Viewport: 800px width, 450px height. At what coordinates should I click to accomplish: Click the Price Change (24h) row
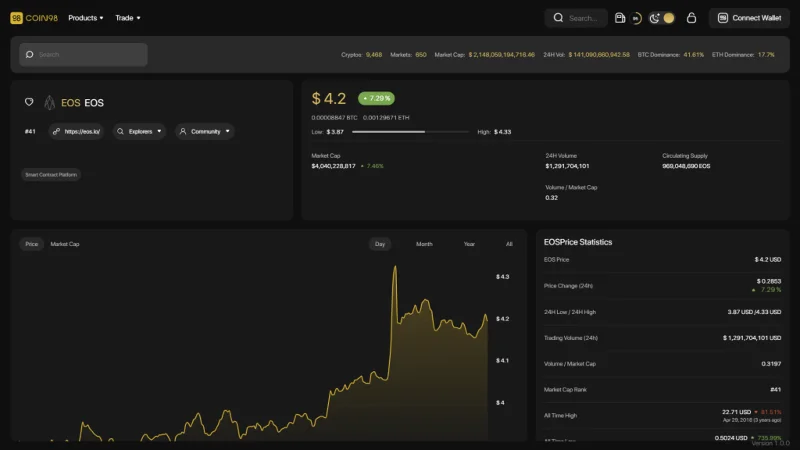pyautogui.click(x=662, y=286)
